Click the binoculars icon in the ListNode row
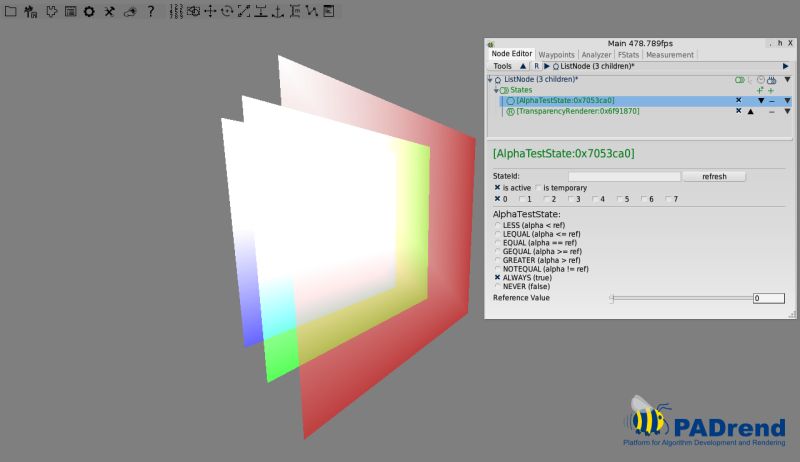Viewport: 800px width, 462px height. tap(771, 80)
